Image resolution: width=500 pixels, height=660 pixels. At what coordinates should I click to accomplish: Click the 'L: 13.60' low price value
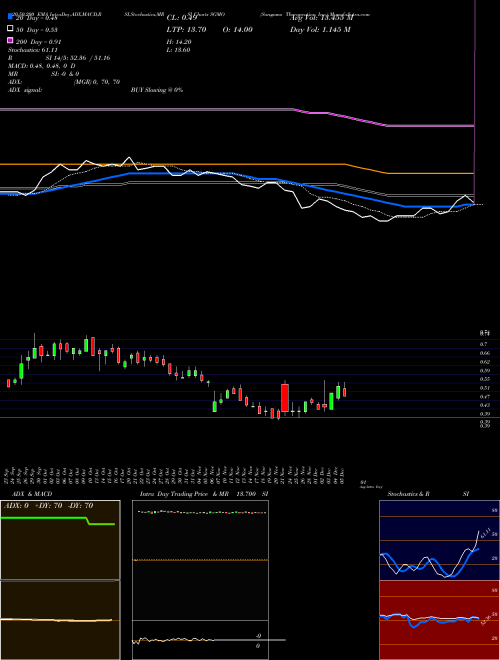point(178,50)
